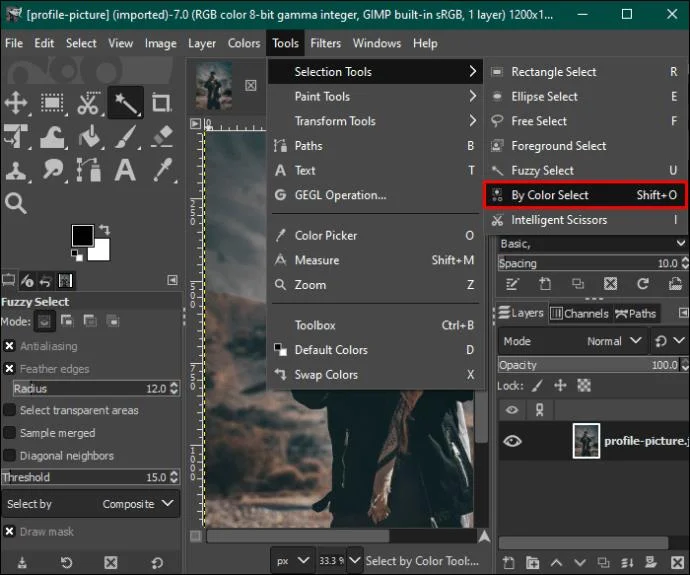Click the foreground black color swatch
Viewport: 690px width, 575px height.
click(x=82, y=235)
